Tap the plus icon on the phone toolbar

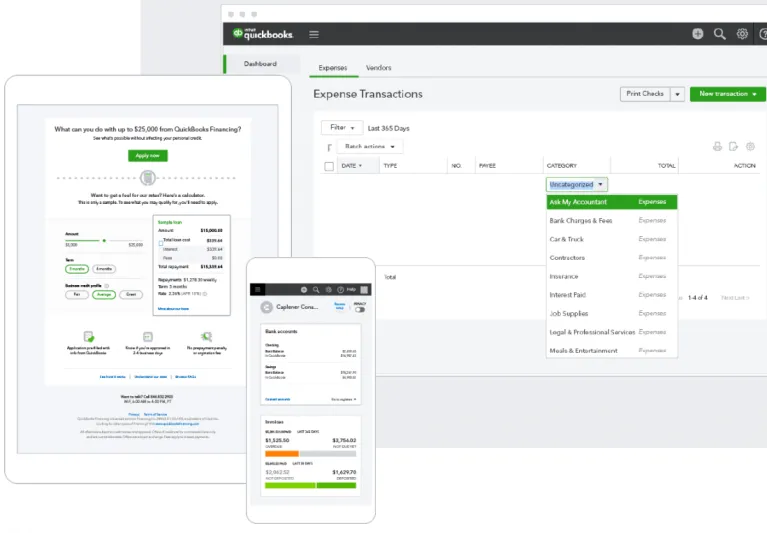point(304,289)
